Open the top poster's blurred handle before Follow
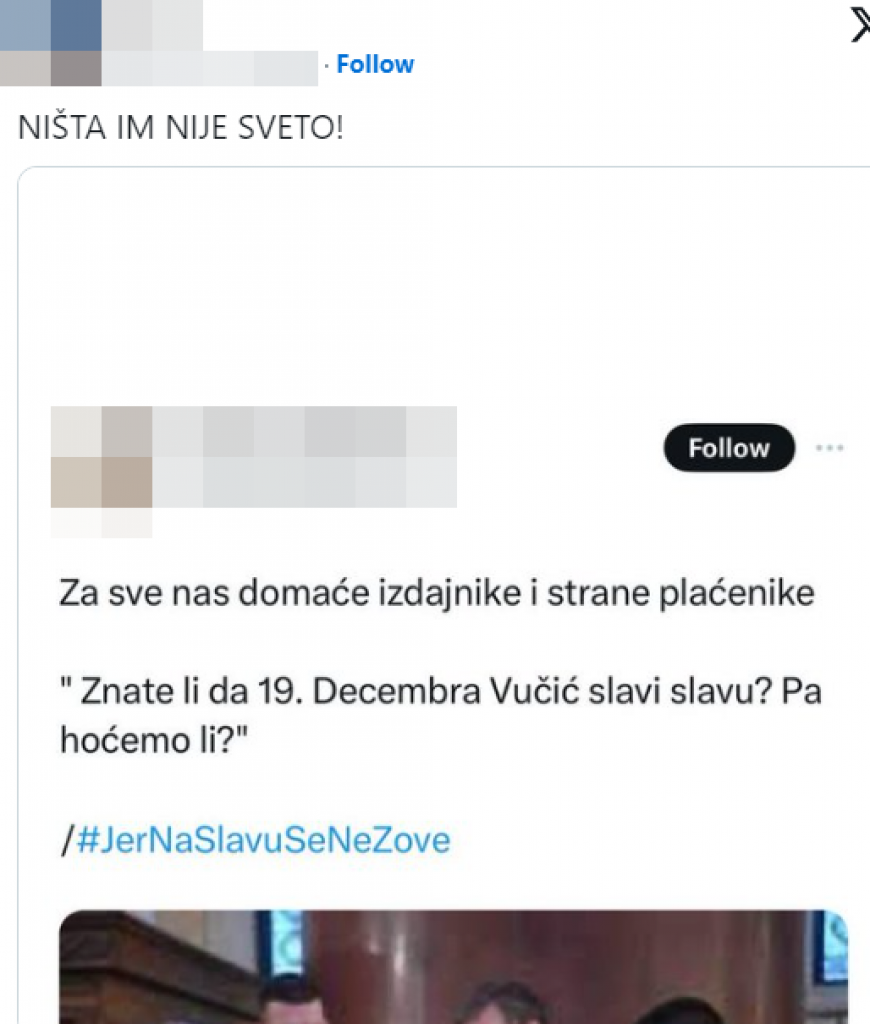The height and width of the screenshot is (1024, 870). 210,69
